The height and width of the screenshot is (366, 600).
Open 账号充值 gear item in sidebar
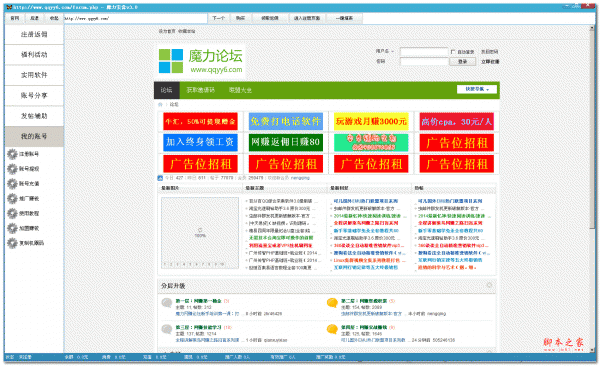pyautogui.click(x=23, y=184)
